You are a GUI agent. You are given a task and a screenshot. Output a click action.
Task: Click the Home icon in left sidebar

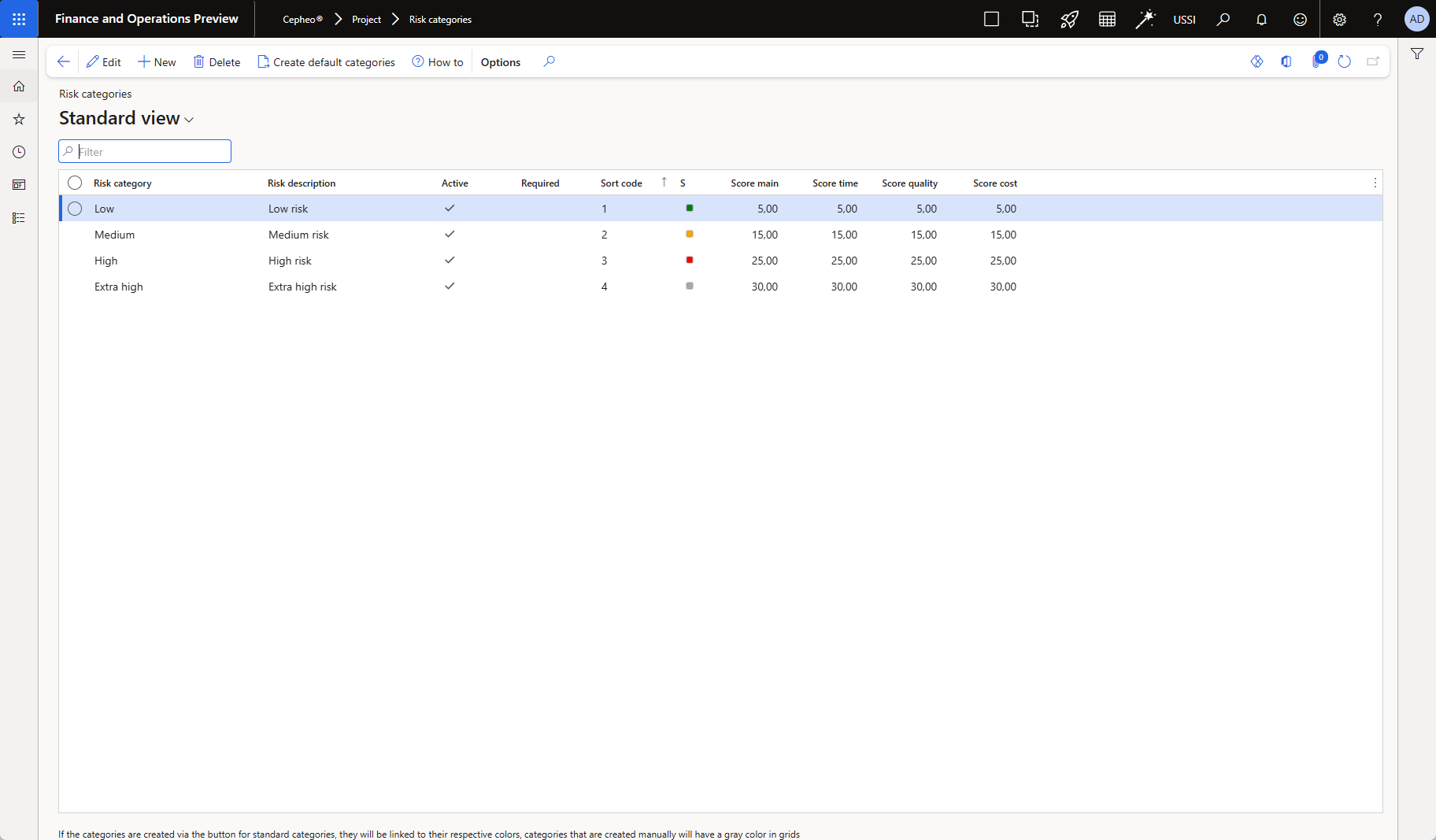pos(19,87)
